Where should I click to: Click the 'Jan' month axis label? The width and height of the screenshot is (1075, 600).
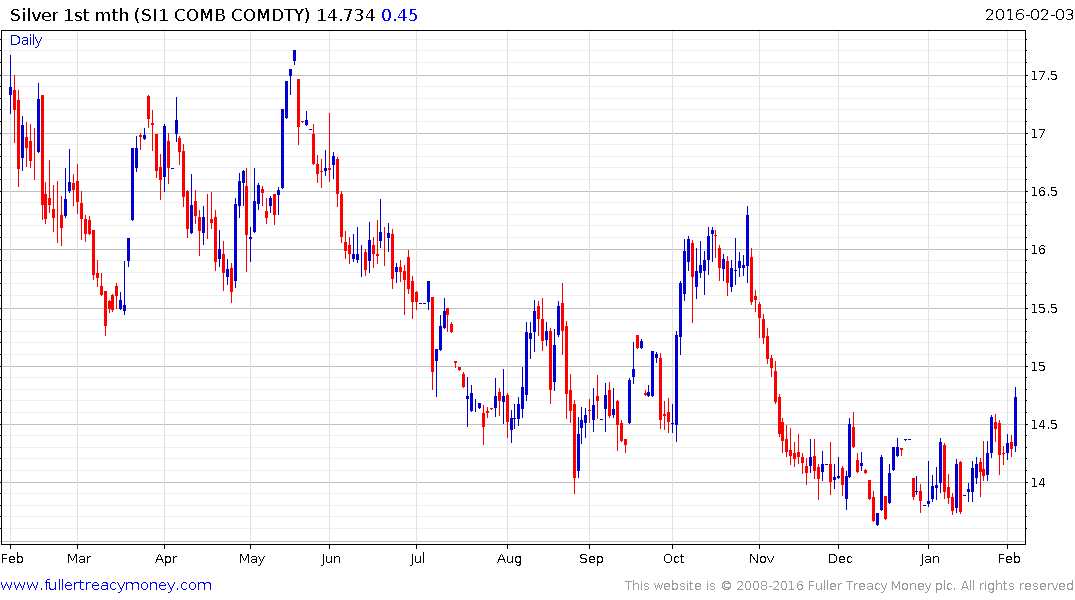[930, 558]
